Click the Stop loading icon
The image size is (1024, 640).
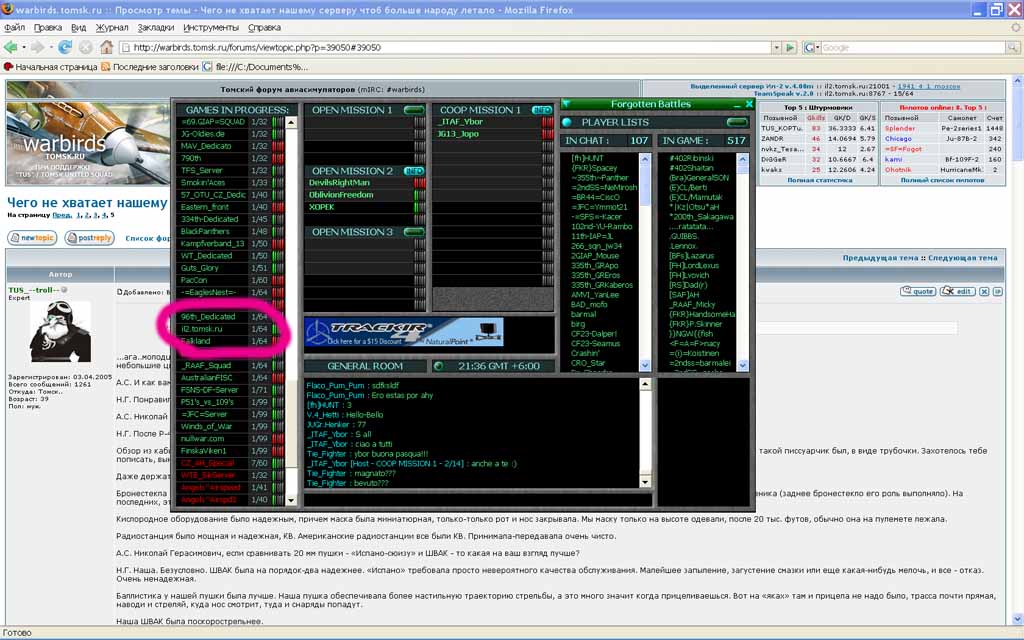tap(87, 47)
